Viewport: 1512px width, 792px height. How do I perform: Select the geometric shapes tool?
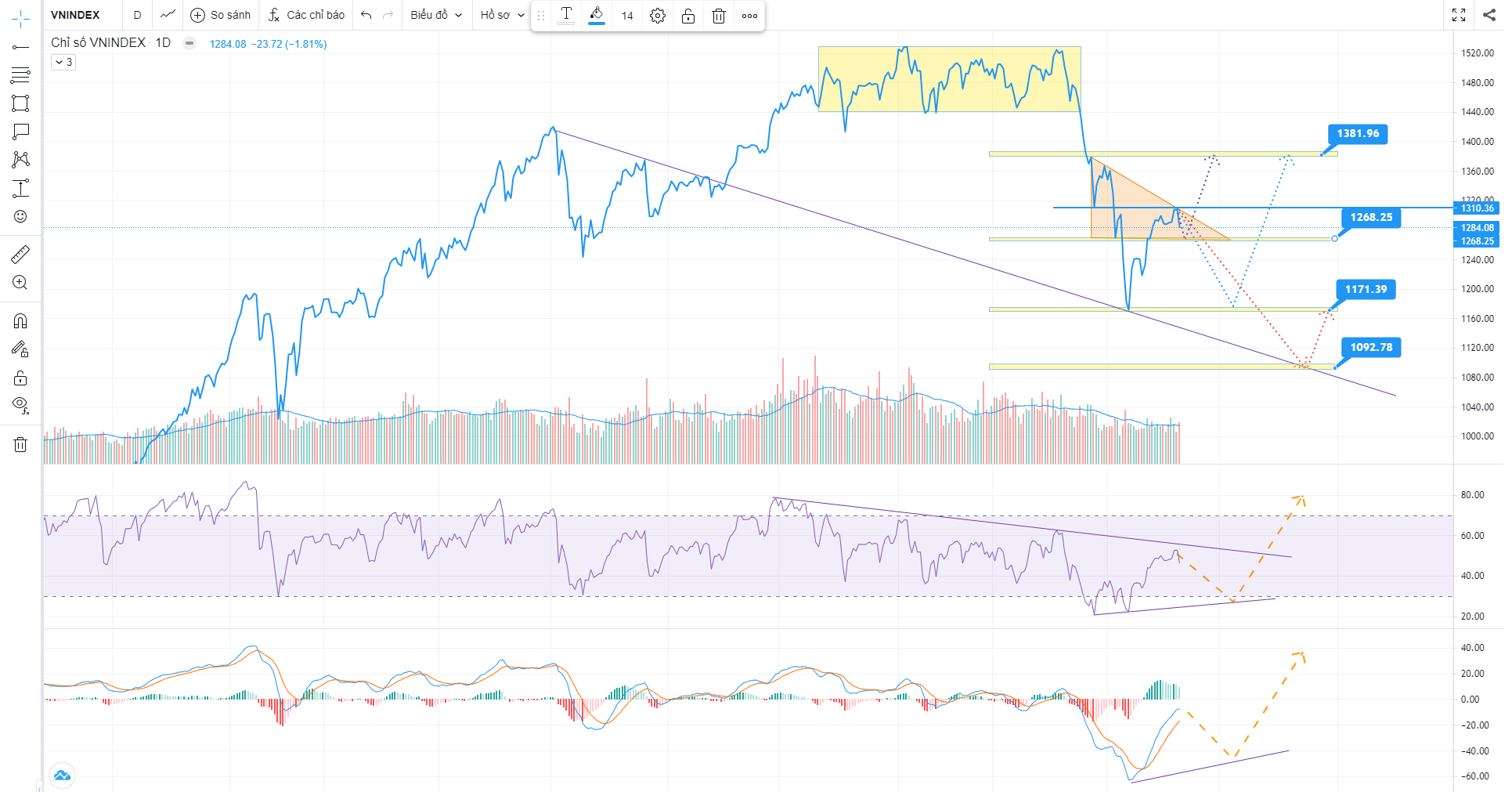click(20, 103)
